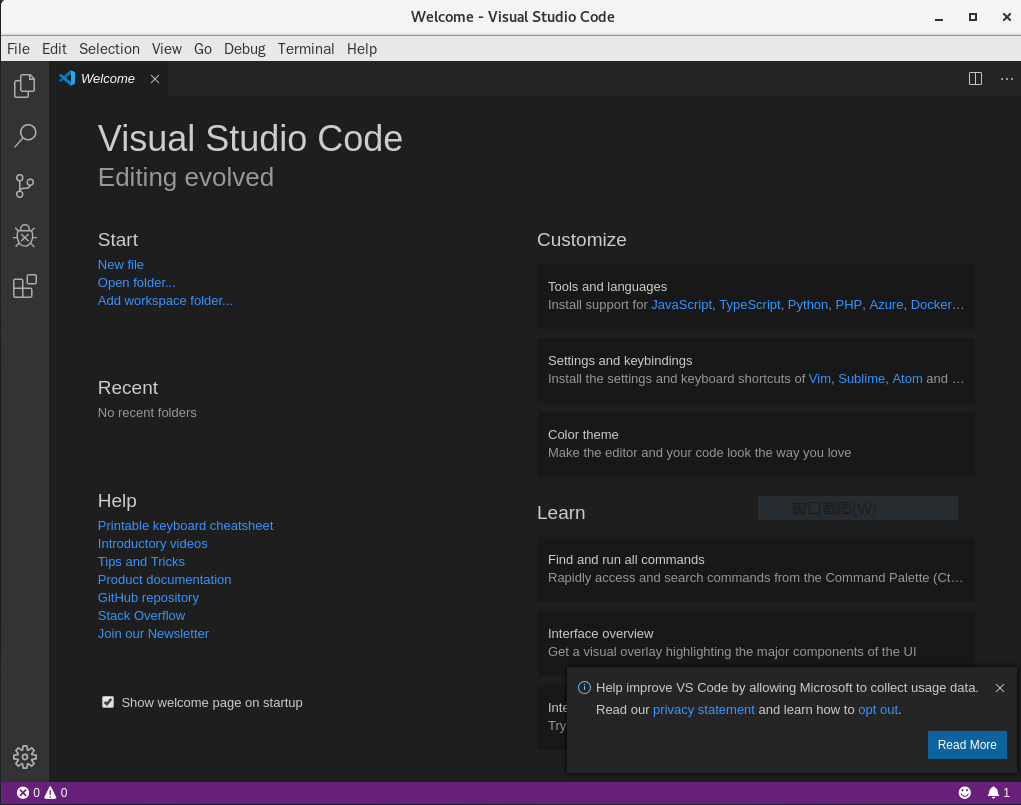This screenshot has height=805, width=1021.
Task: Click the split editor icon
Action: (975, 79)
